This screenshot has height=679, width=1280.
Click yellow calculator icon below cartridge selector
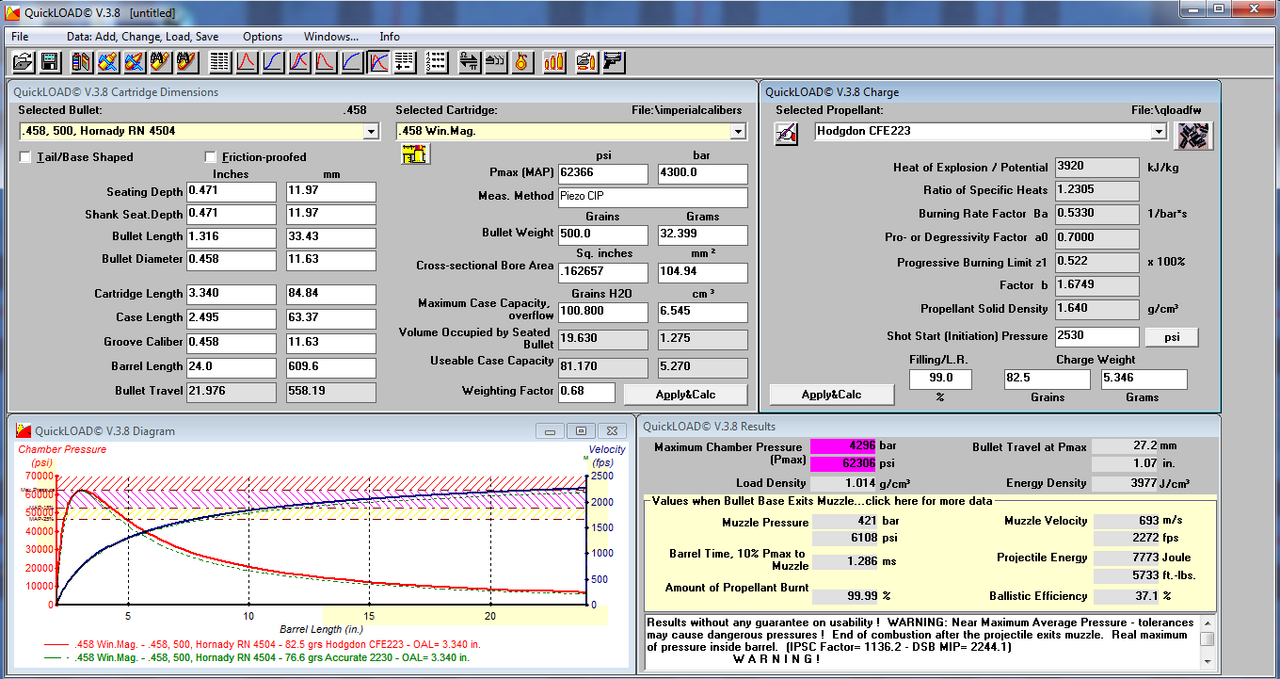[x=414, y=154]
